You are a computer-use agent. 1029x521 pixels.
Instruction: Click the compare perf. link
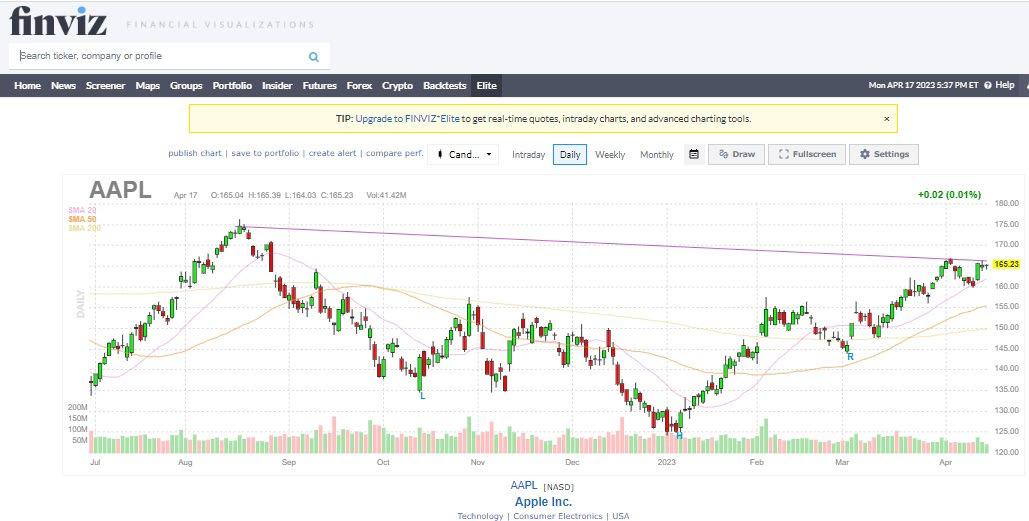coord(394,153)
